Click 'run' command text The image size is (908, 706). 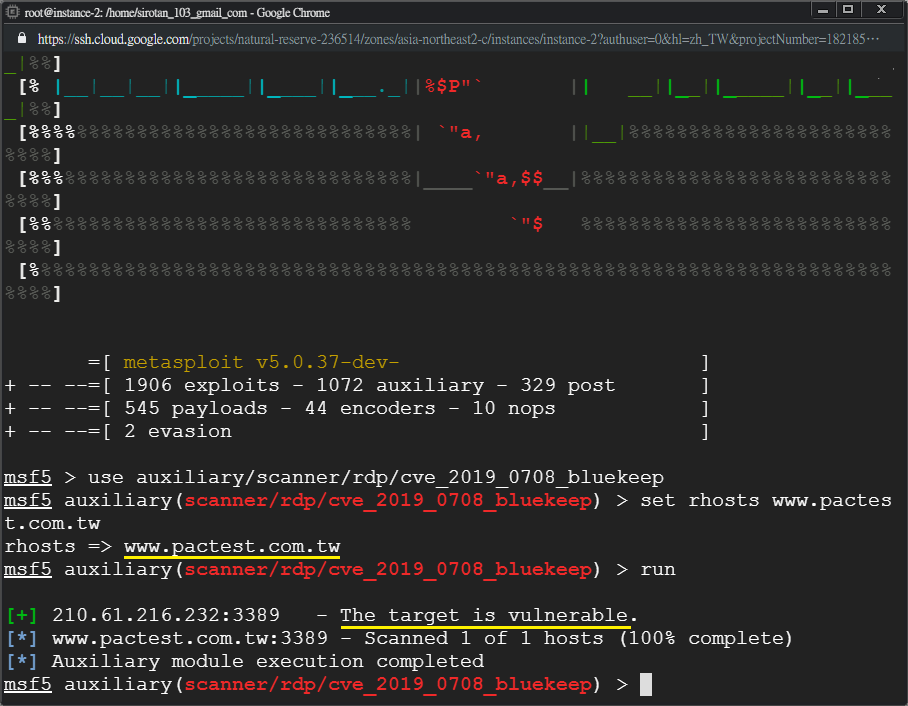coord(658,569)
